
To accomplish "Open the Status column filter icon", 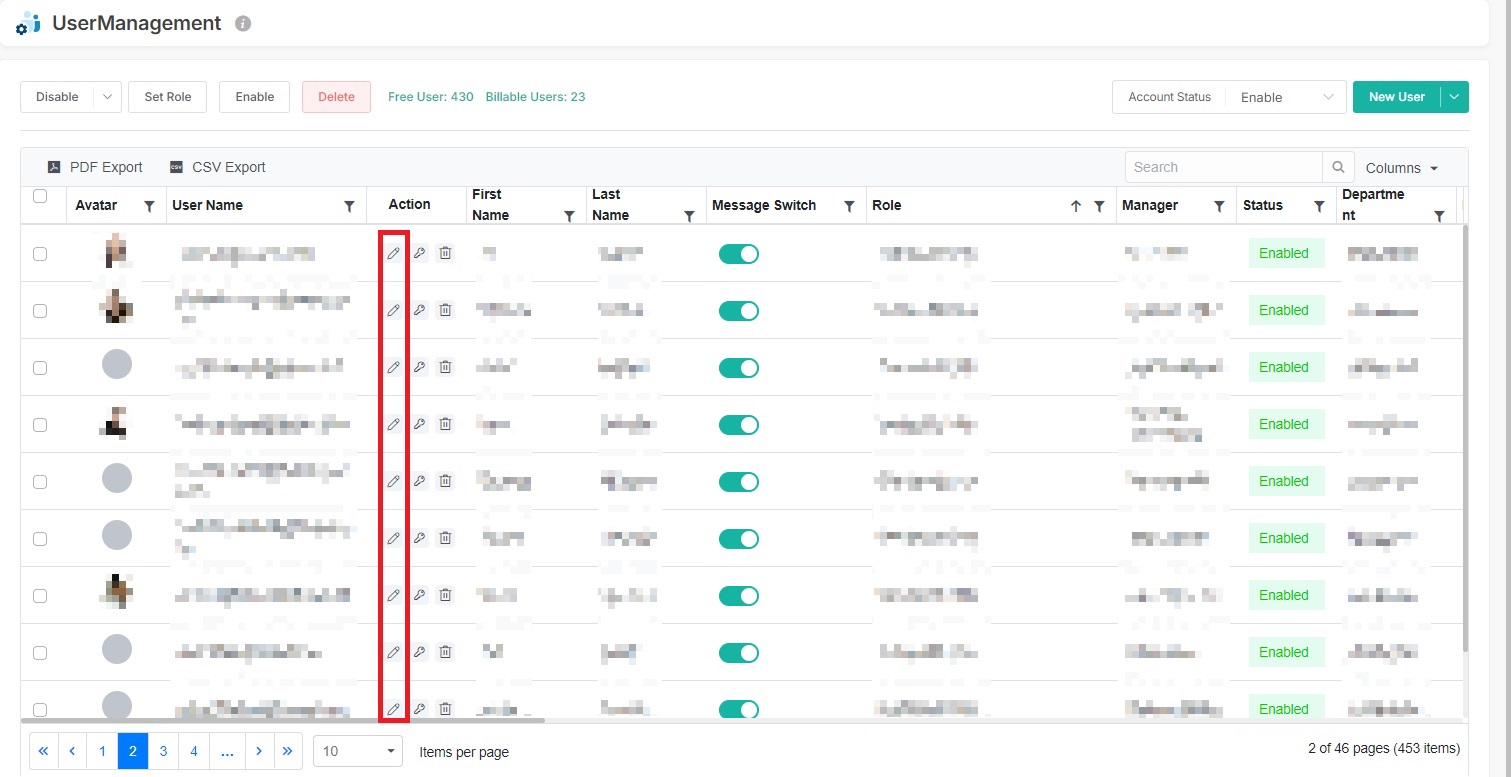I will point(1319,206).
